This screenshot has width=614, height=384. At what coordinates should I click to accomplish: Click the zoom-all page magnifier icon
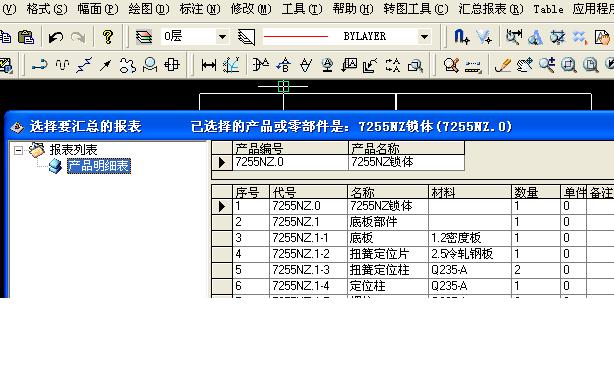pyautogui.click(x=591, y=65)
